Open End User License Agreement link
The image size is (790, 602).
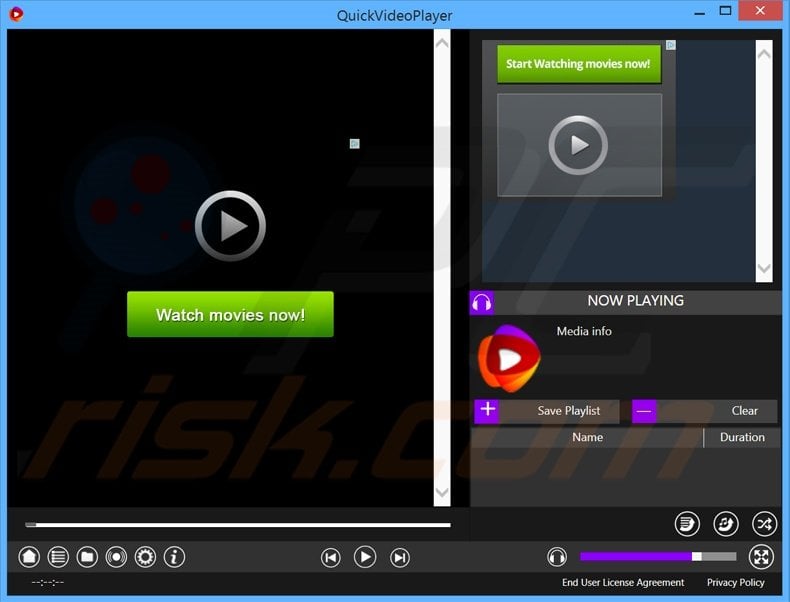pos(623,582)
